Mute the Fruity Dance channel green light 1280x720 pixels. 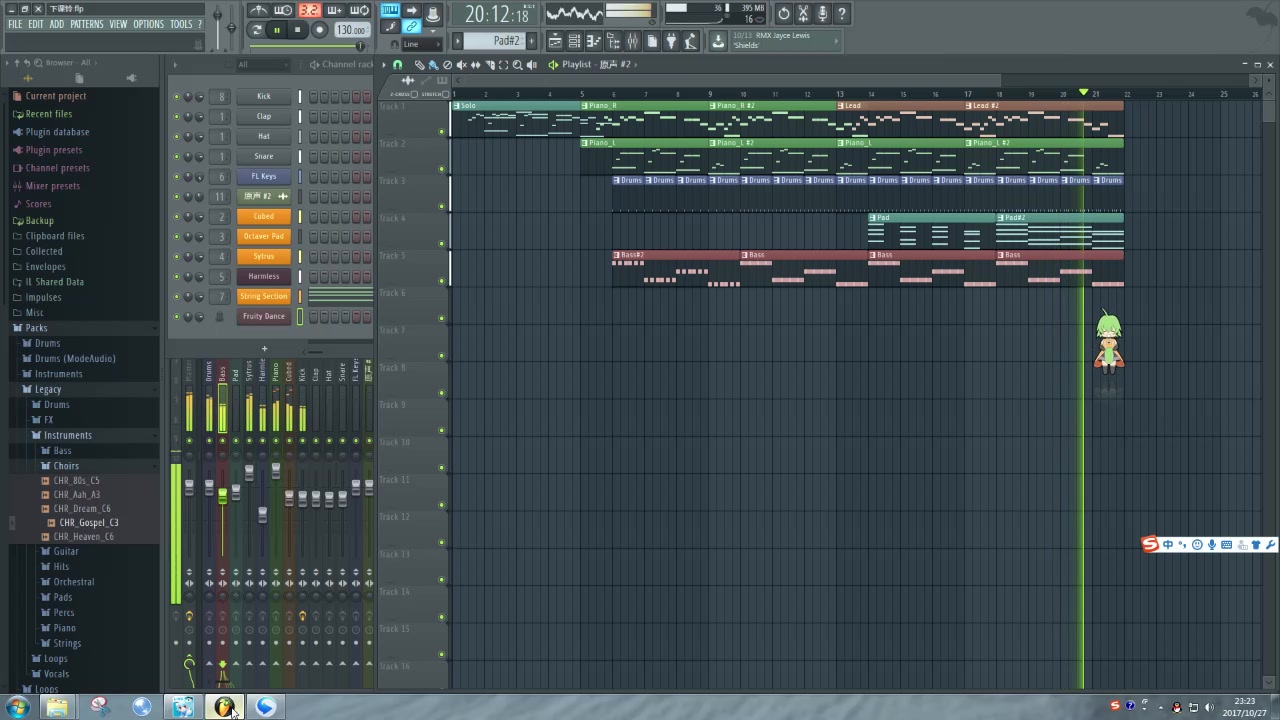click(177, 317)
